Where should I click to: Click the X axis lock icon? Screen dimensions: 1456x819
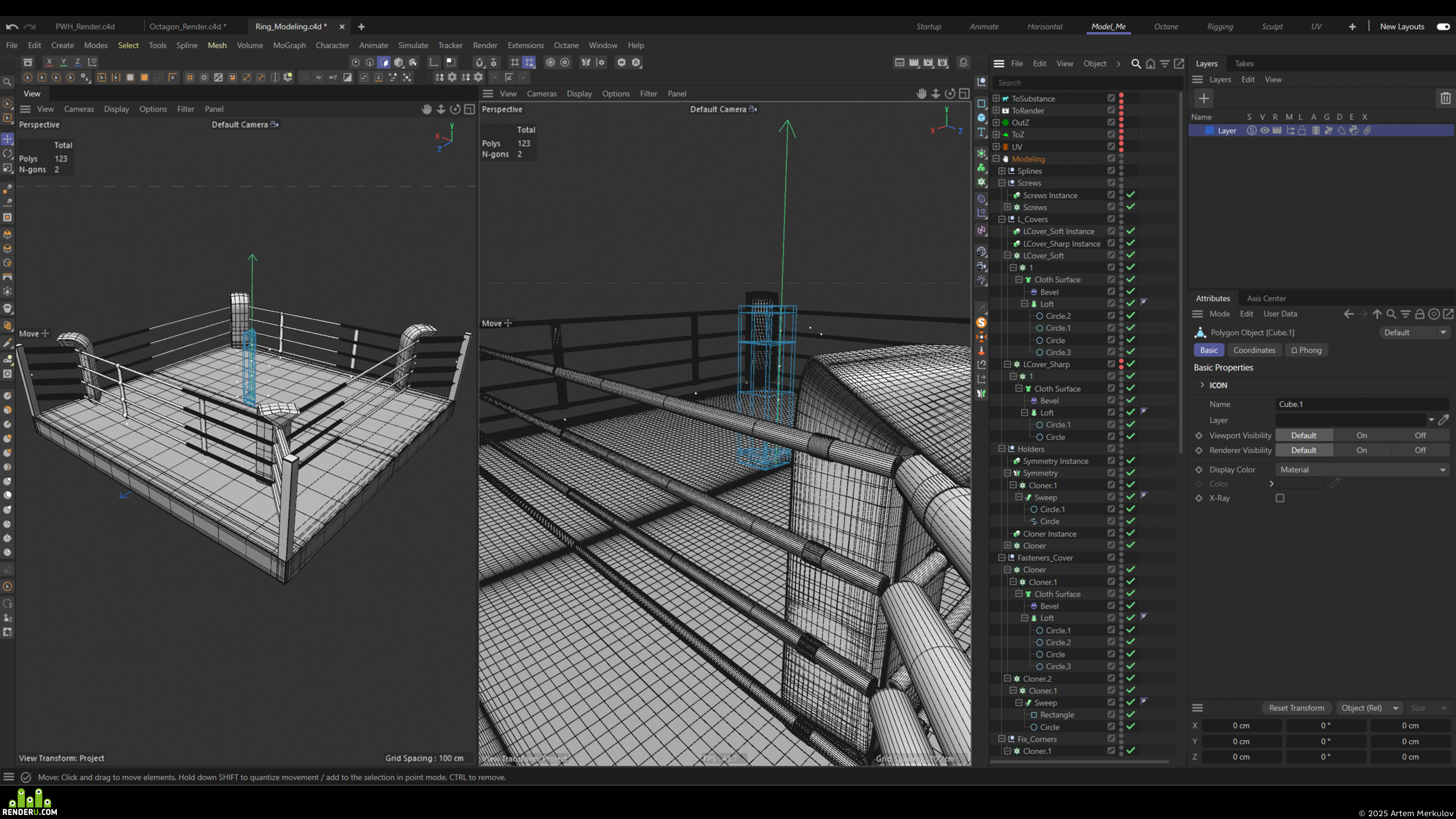(49, 62)
